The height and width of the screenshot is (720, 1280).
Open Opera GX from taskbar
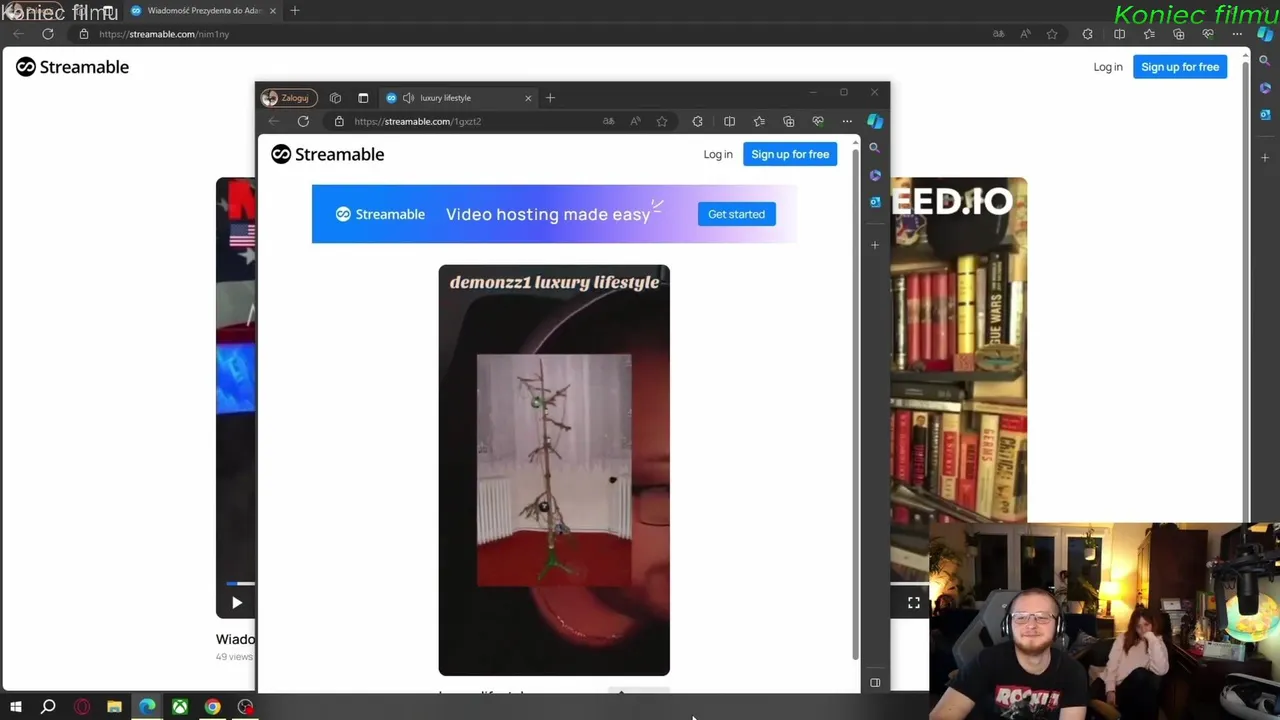pyautogui.click(x=82, y=707)
